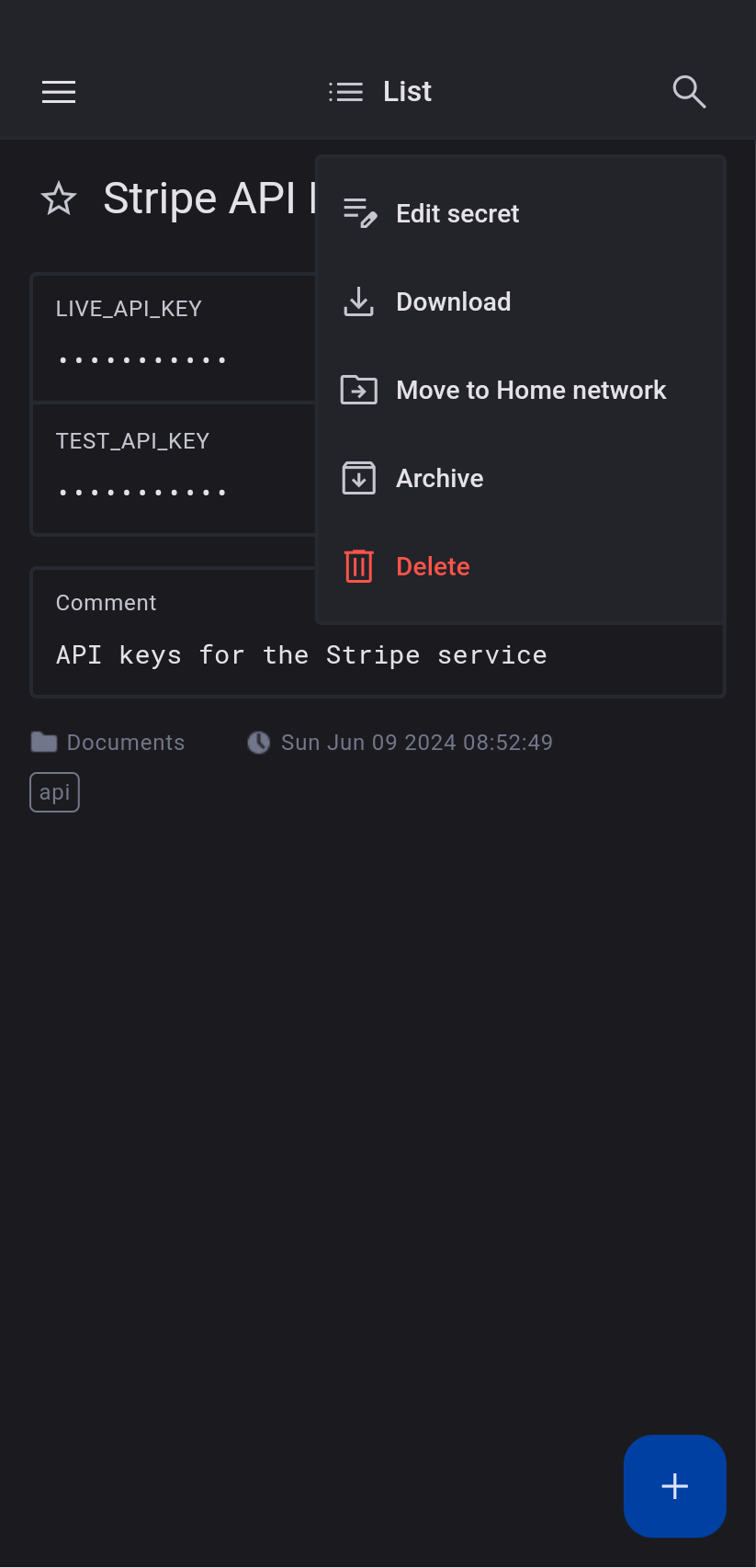Toggle the favorite star for Stripe secret
The image size is (756, 1568).
[60, 199]
